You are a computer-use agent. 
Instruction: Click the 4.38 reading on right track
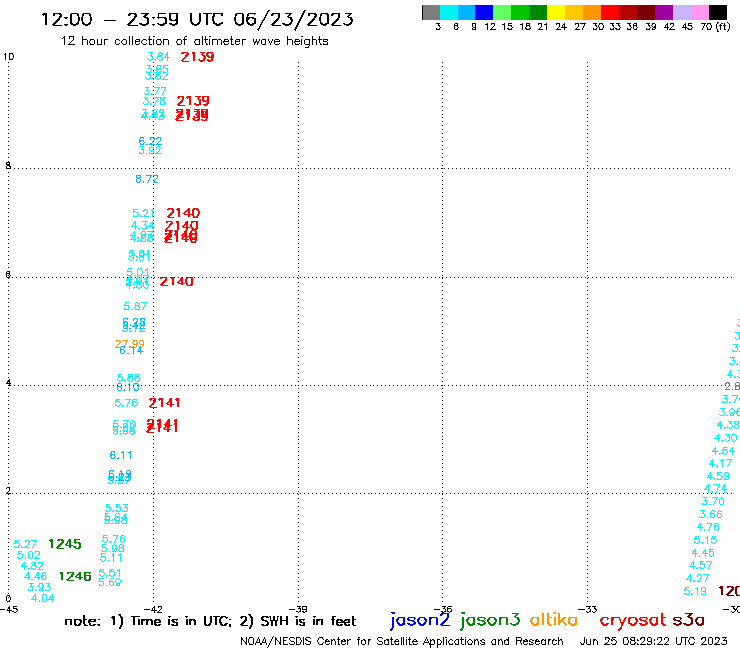pos(728,425)
